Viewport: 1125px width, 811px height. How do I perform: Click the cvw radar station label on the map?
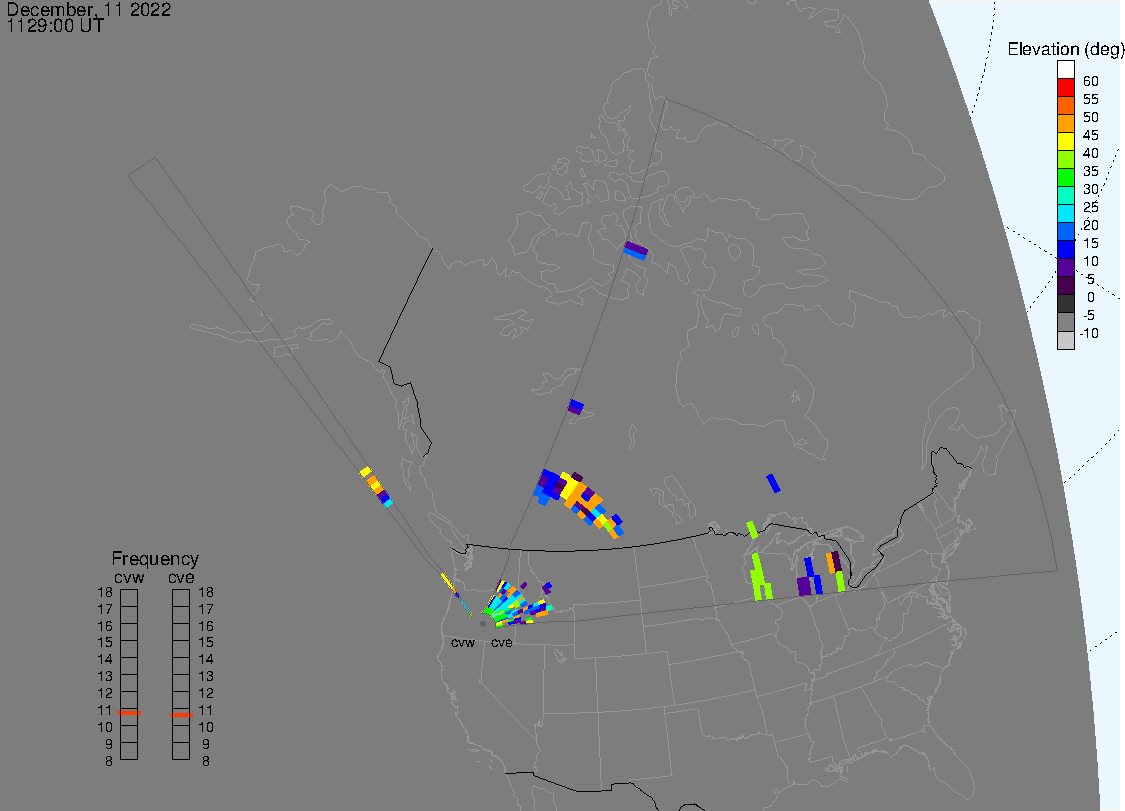pos(462,643)
